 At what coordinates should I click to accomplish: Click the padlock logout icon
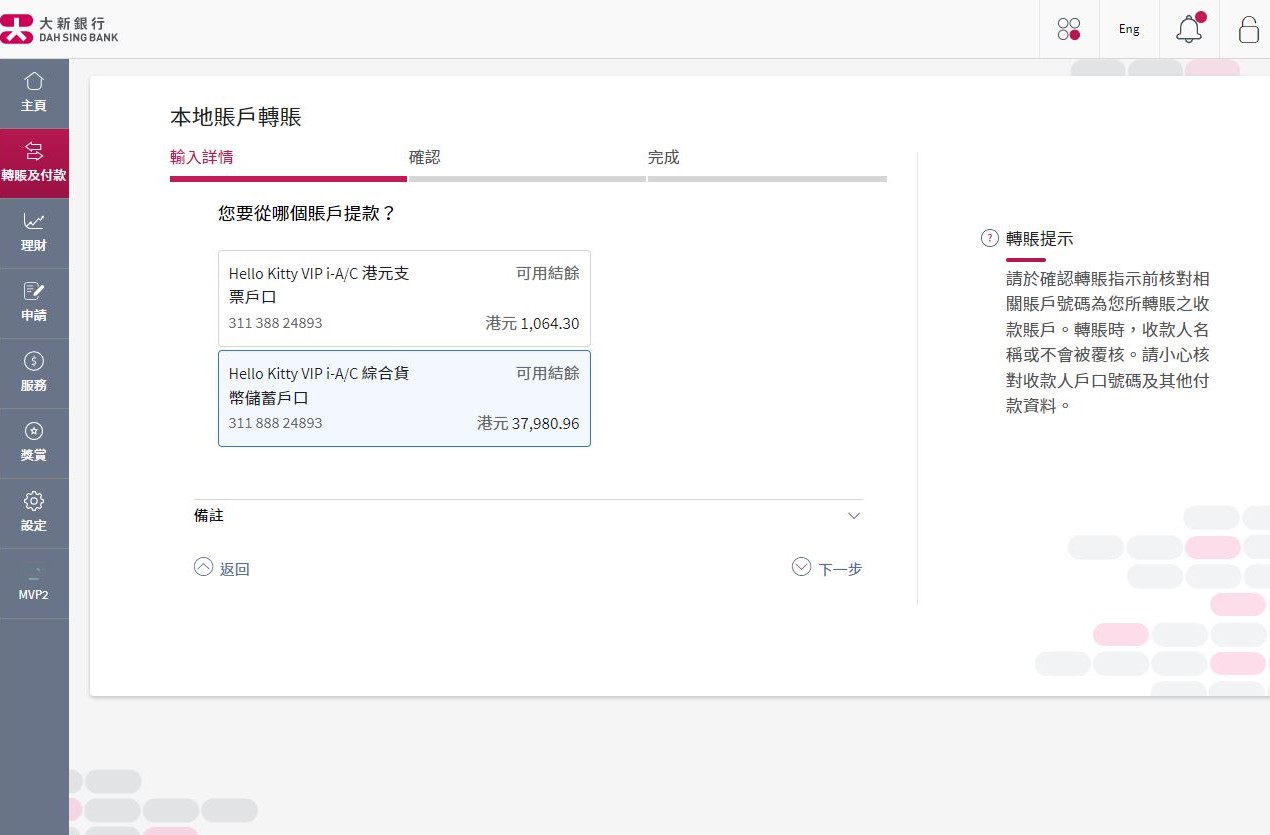click(x=1248, y=29)
